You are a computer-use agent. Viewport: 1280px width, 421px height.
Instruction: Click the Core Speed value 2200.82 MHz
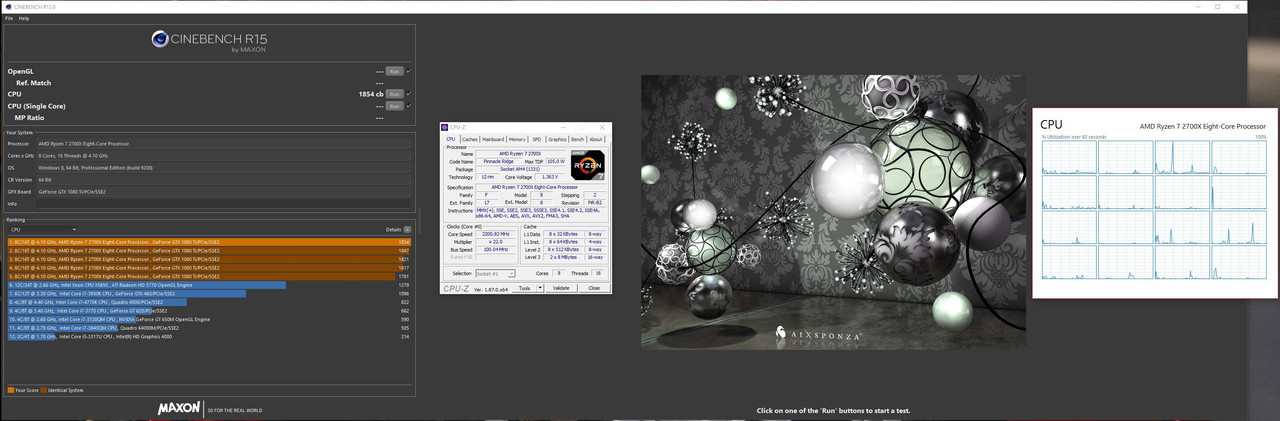coord(497,234)
